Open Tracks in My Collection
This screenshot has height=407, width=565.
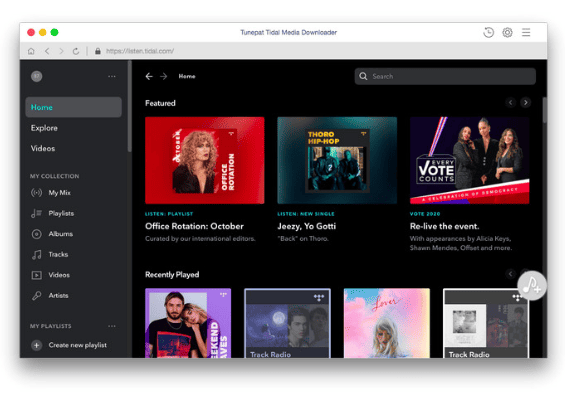click(58, 254)
